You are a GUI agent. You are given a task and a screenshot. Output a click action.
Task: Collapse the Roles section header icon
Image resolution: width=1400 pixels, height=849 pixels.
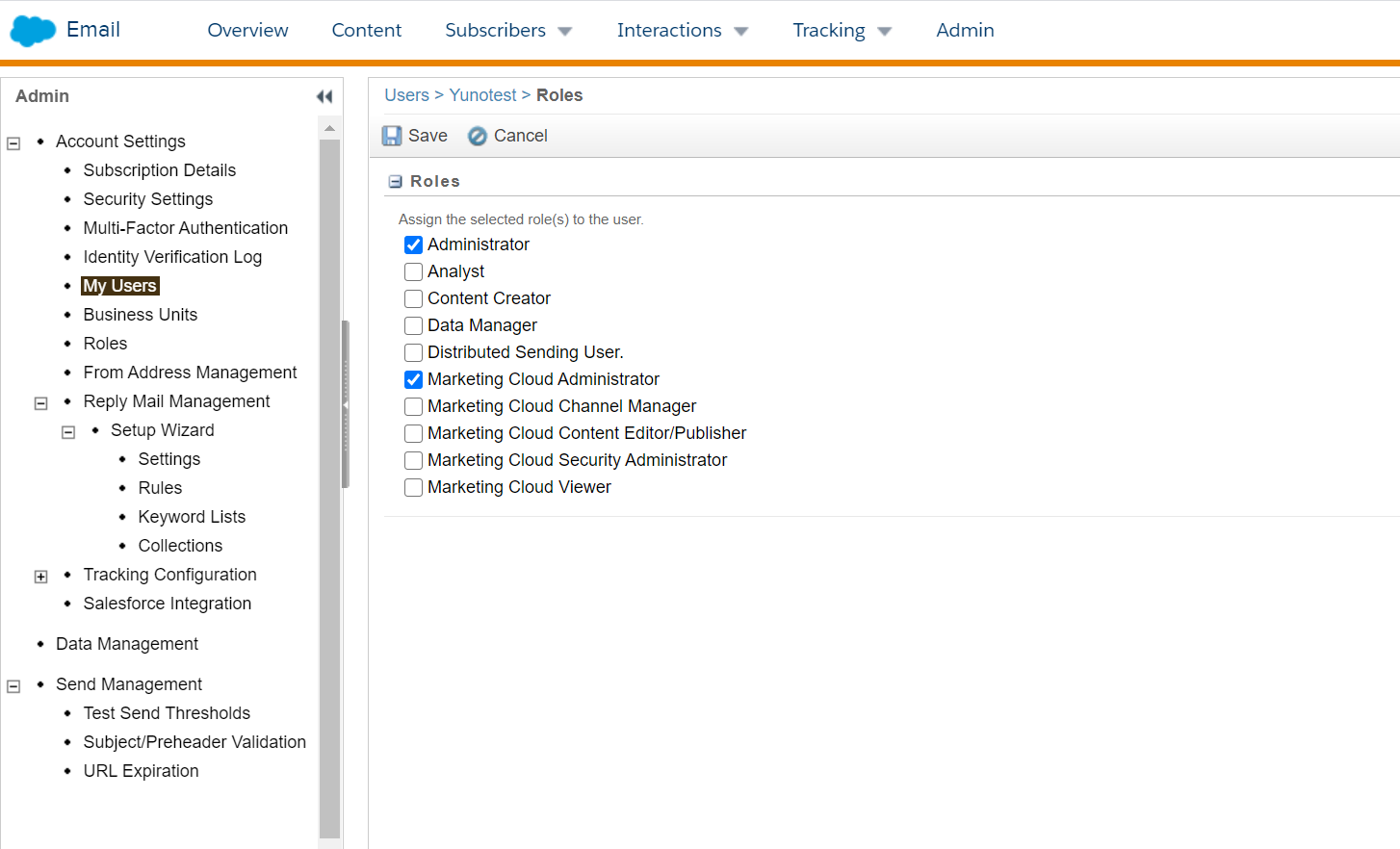(x=395, y=181)
